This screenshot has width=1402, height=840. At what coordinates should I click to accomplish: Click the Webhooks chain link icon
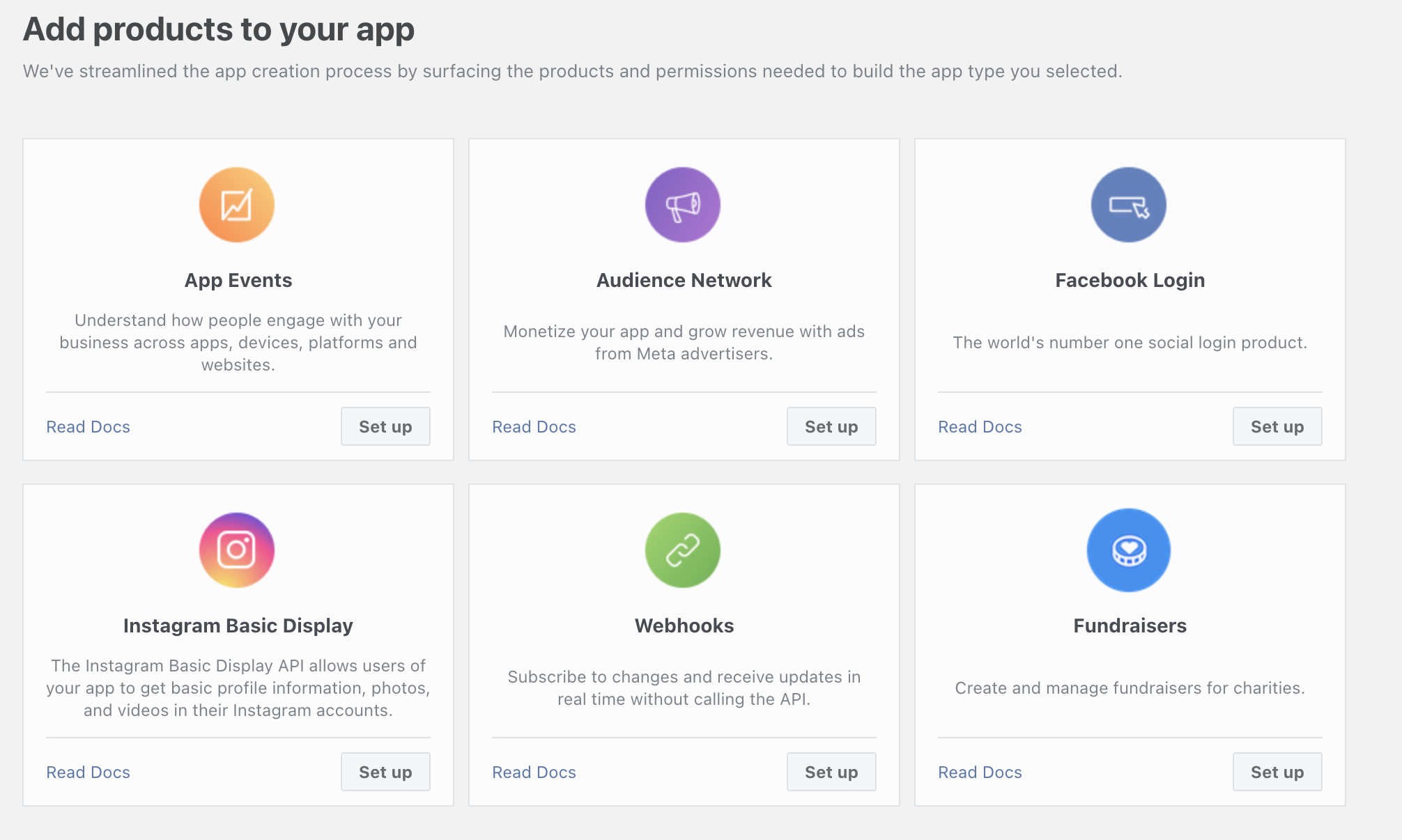pyautogui.click(x=684, y=550)
